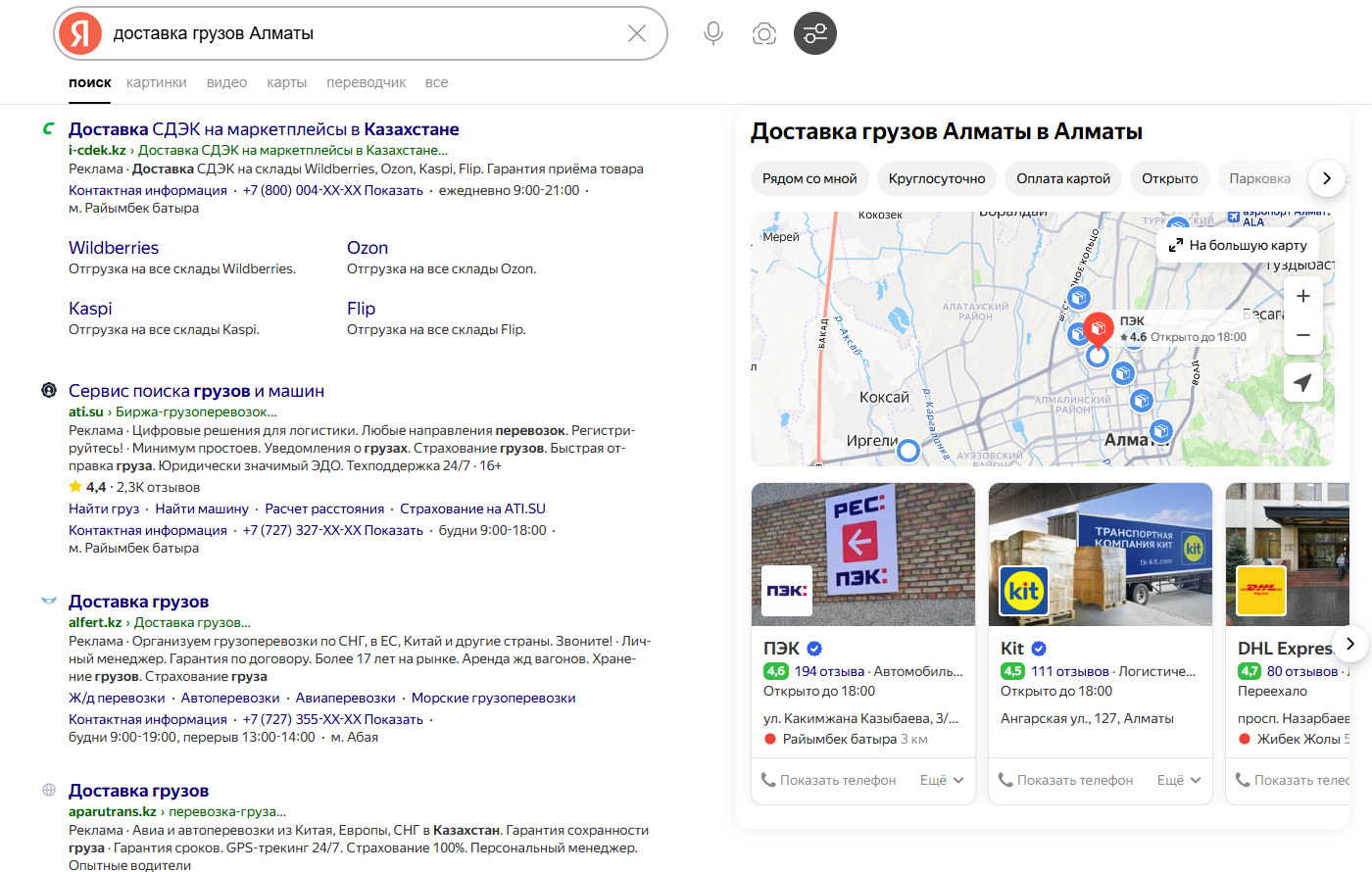This screenshot has height=872, width=1372.
Task: Open 'Найти груз' link
Action: pyautogui.click(x=104, y=509)
